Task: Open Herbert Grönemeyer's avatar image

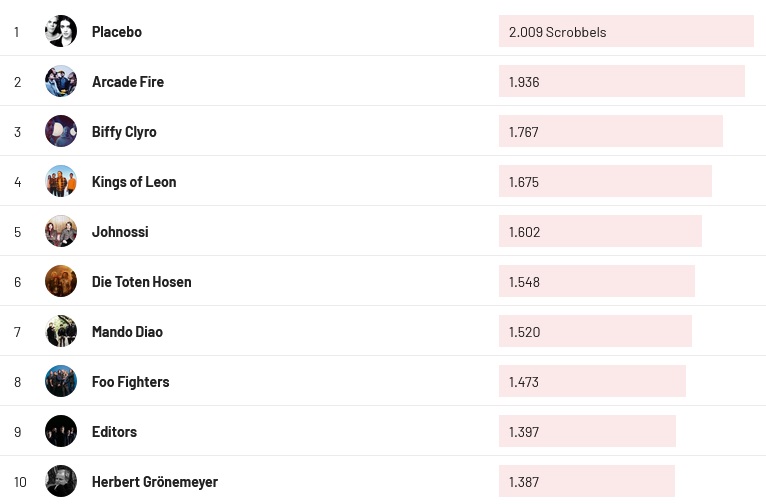Action: tap(61, 481)
